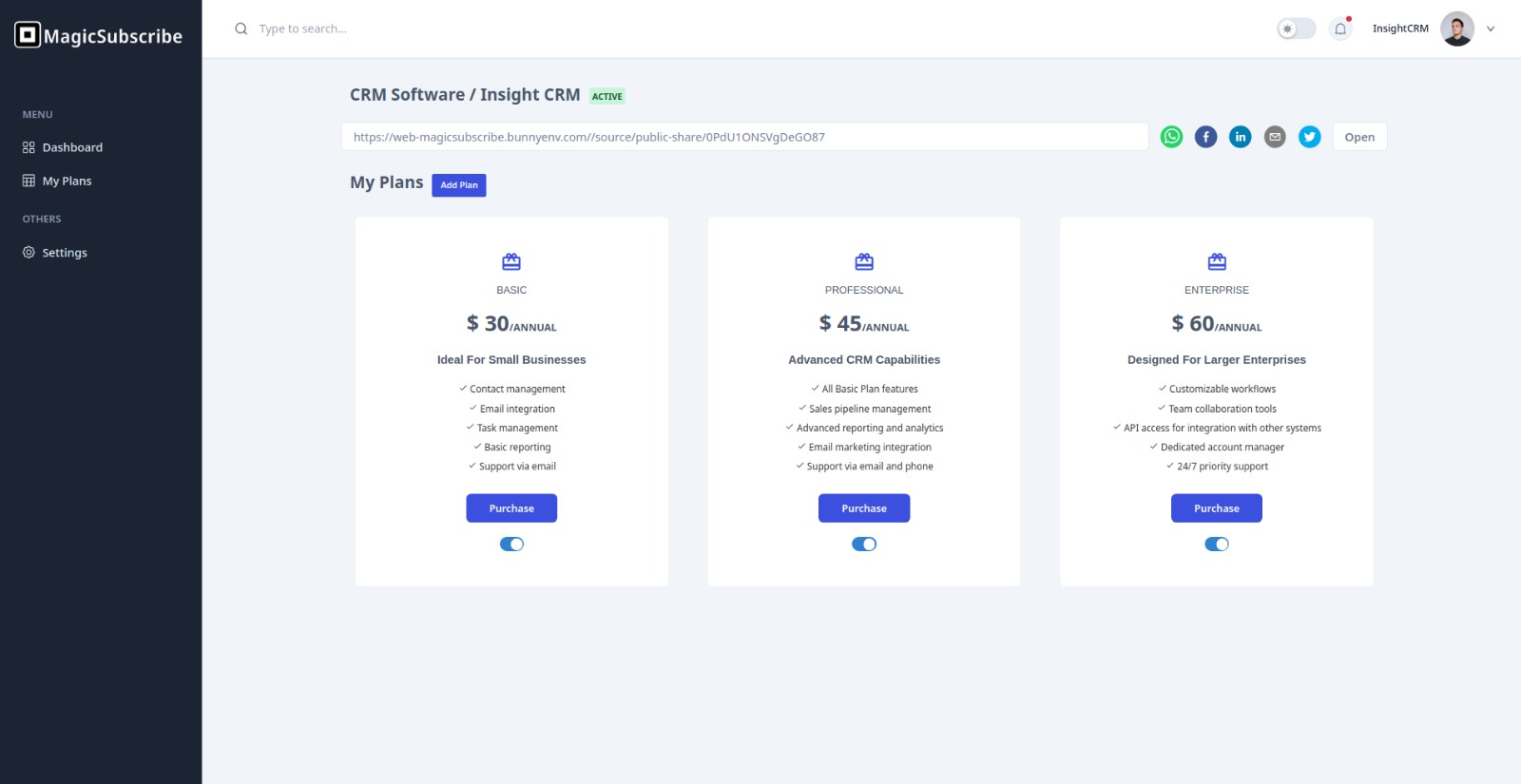Click the '$ 30/ANNUAL' price
Image resolution: width=1521 pixels, height=784 pixels.
tap(511, 324)
